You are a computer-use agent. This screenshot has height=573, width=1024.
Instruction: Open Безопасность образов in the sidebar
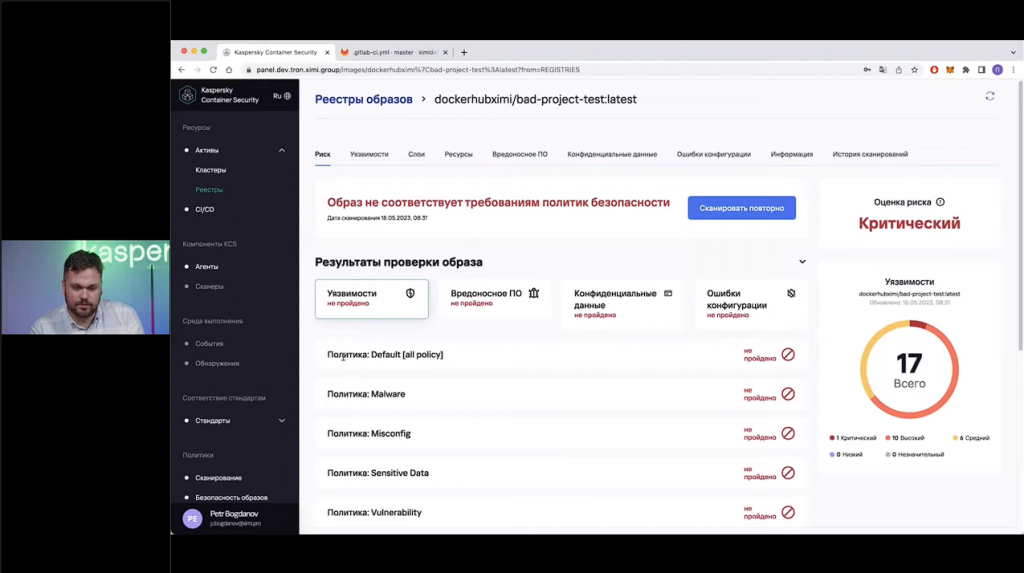[x=231, y=497]
